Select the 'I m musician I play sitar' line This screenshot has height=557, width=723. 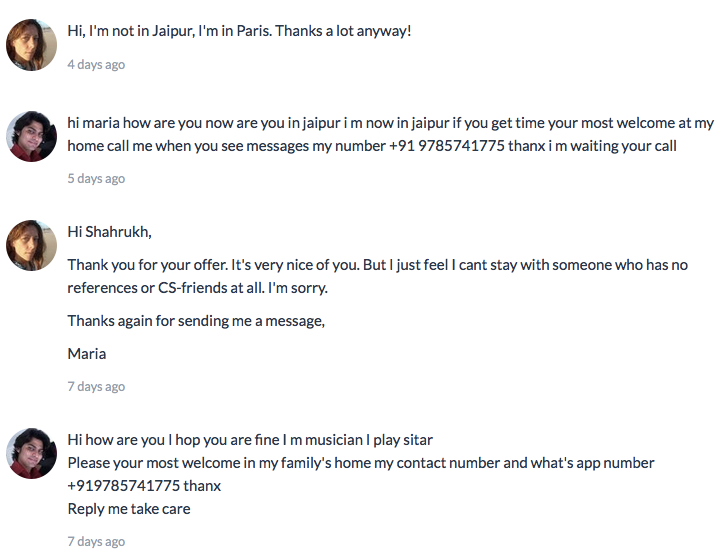pyautogui.click(x=250, y=439)
